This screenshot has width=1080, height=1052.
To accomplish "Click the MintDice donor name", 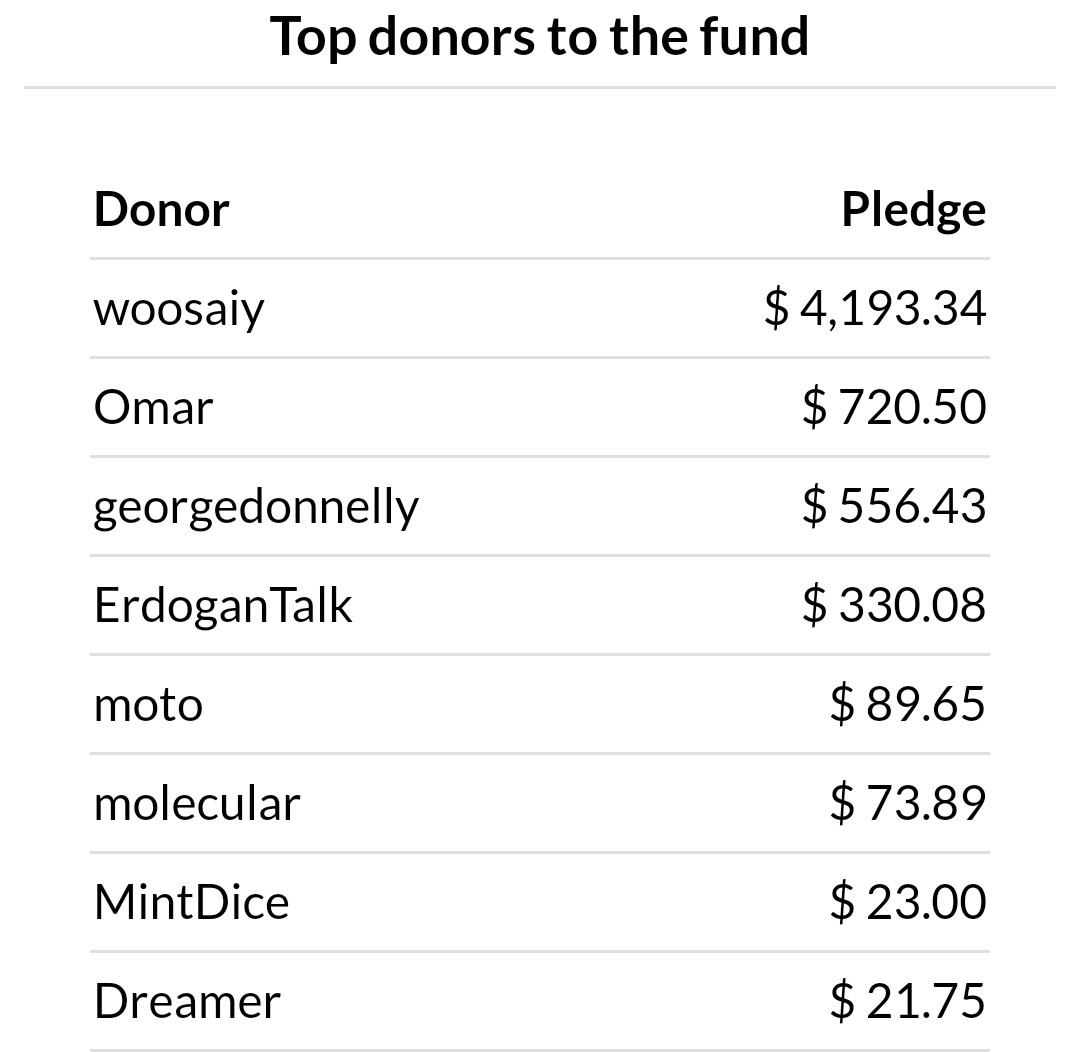I will pos(191,903).
